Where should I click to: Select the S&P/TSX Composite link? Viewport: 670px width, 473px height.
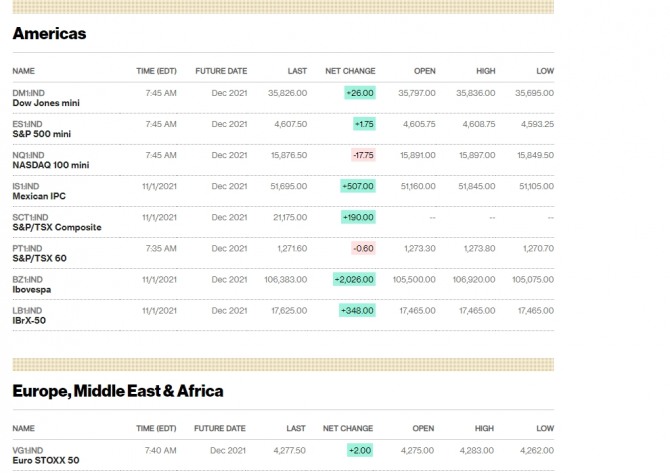56,227
